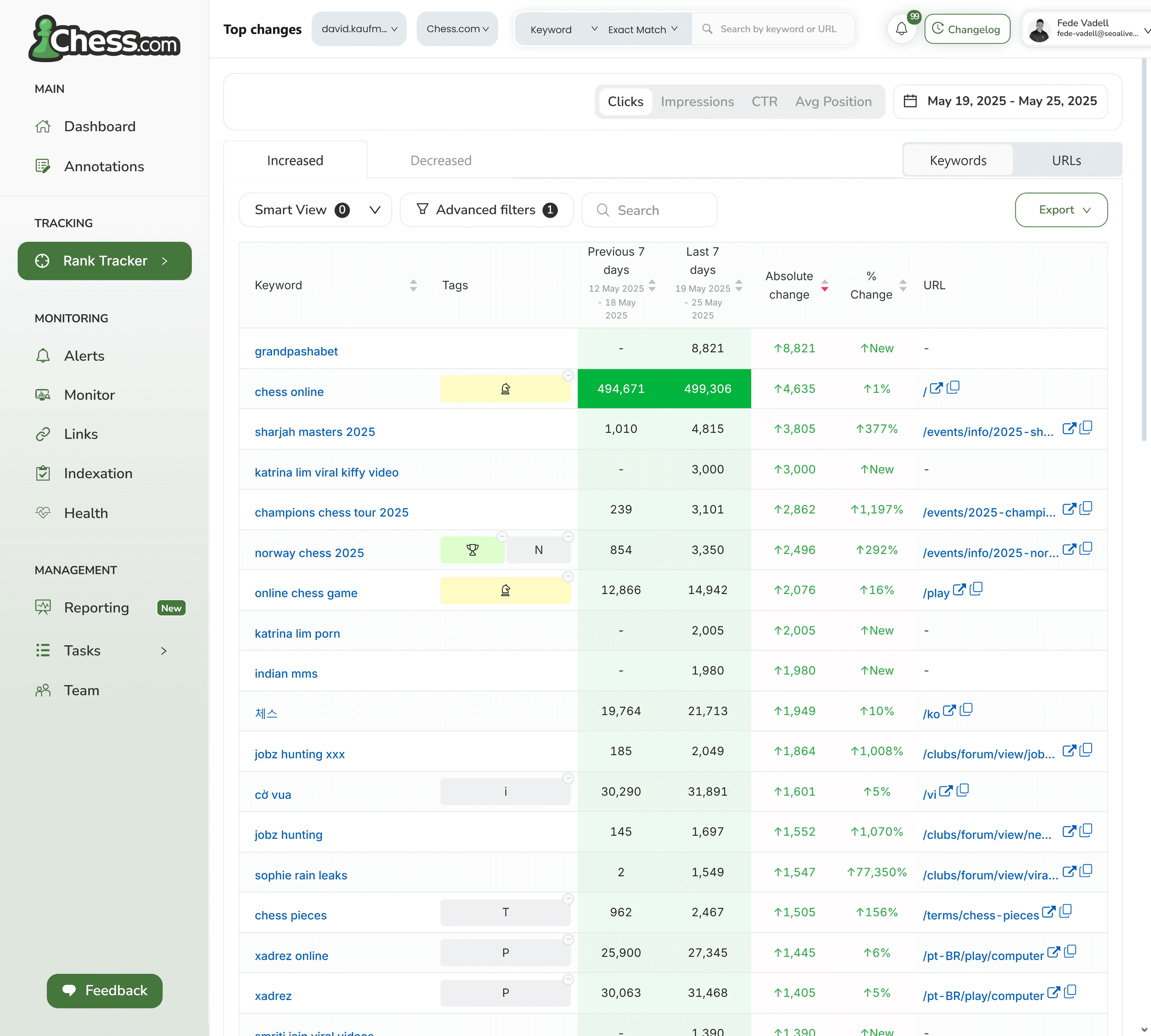Open the 'chess online' keyword link
The height and width of the screenshot is (1036, 1151).
tap(289, 391)
